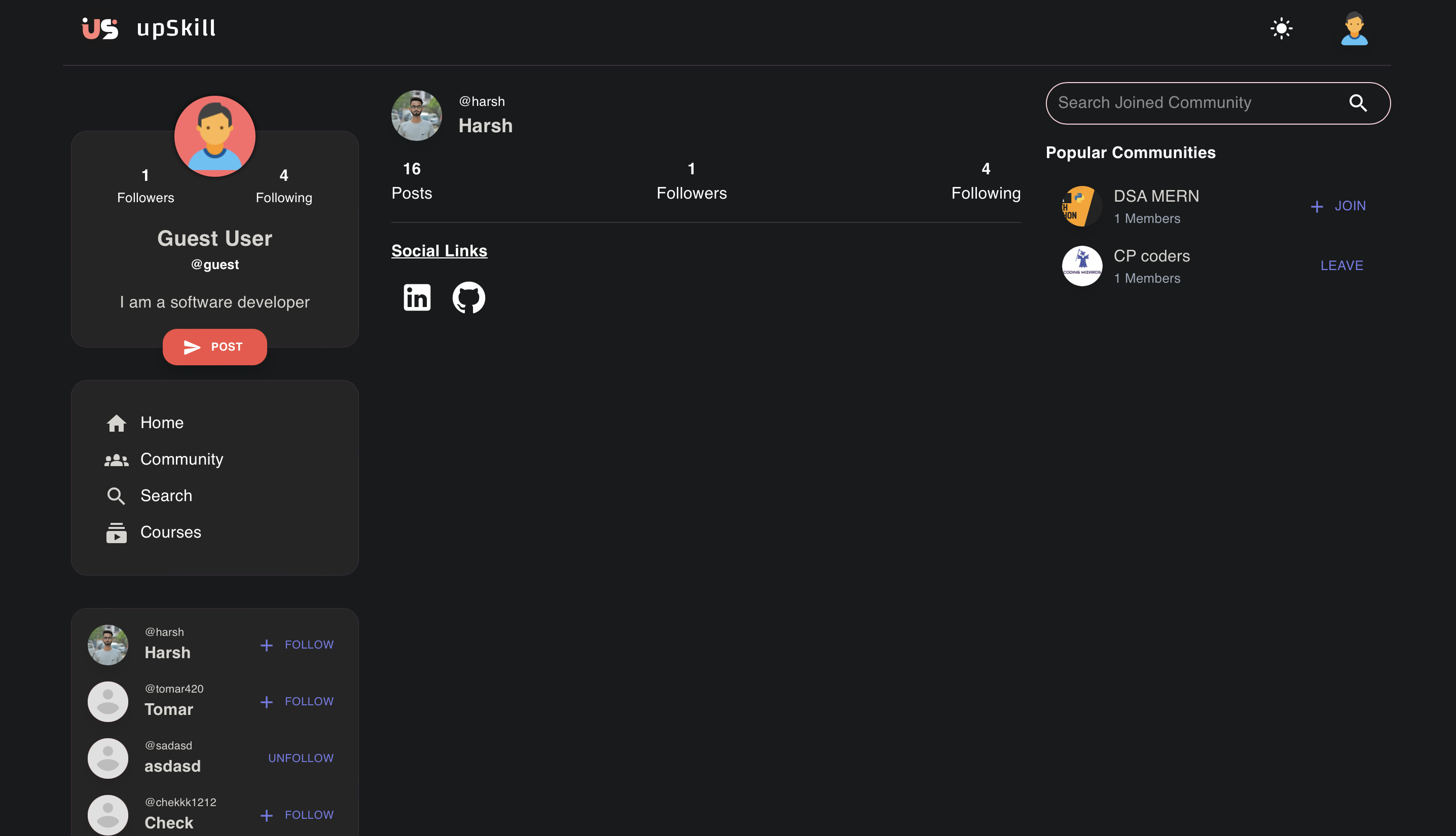This screenshot has height=836, width=1456.
Task: Toggle light mode with the sun icon
Action: (x=1282, y=27)
